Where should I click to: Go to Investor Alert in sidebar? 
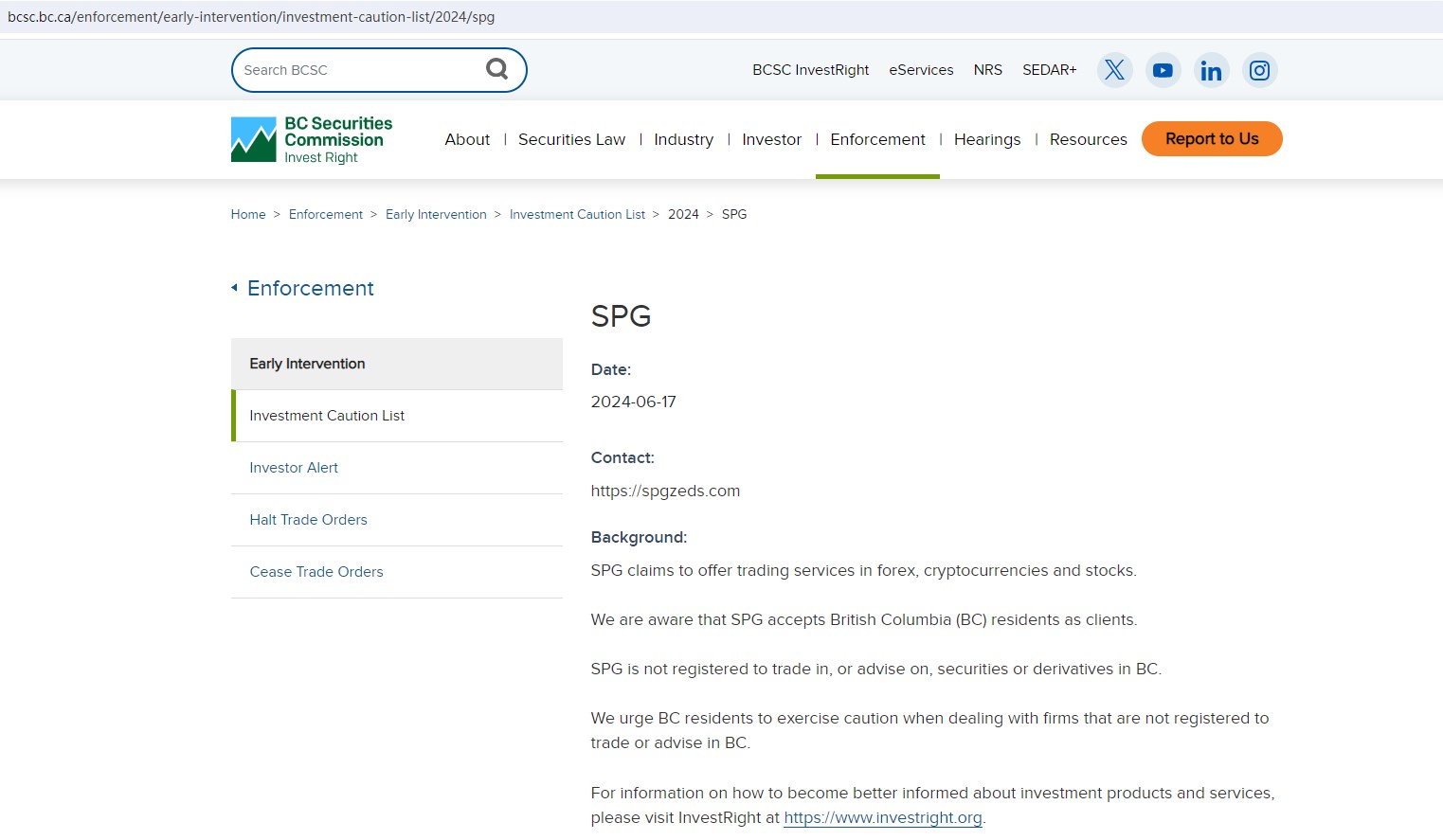click(294, 468)
